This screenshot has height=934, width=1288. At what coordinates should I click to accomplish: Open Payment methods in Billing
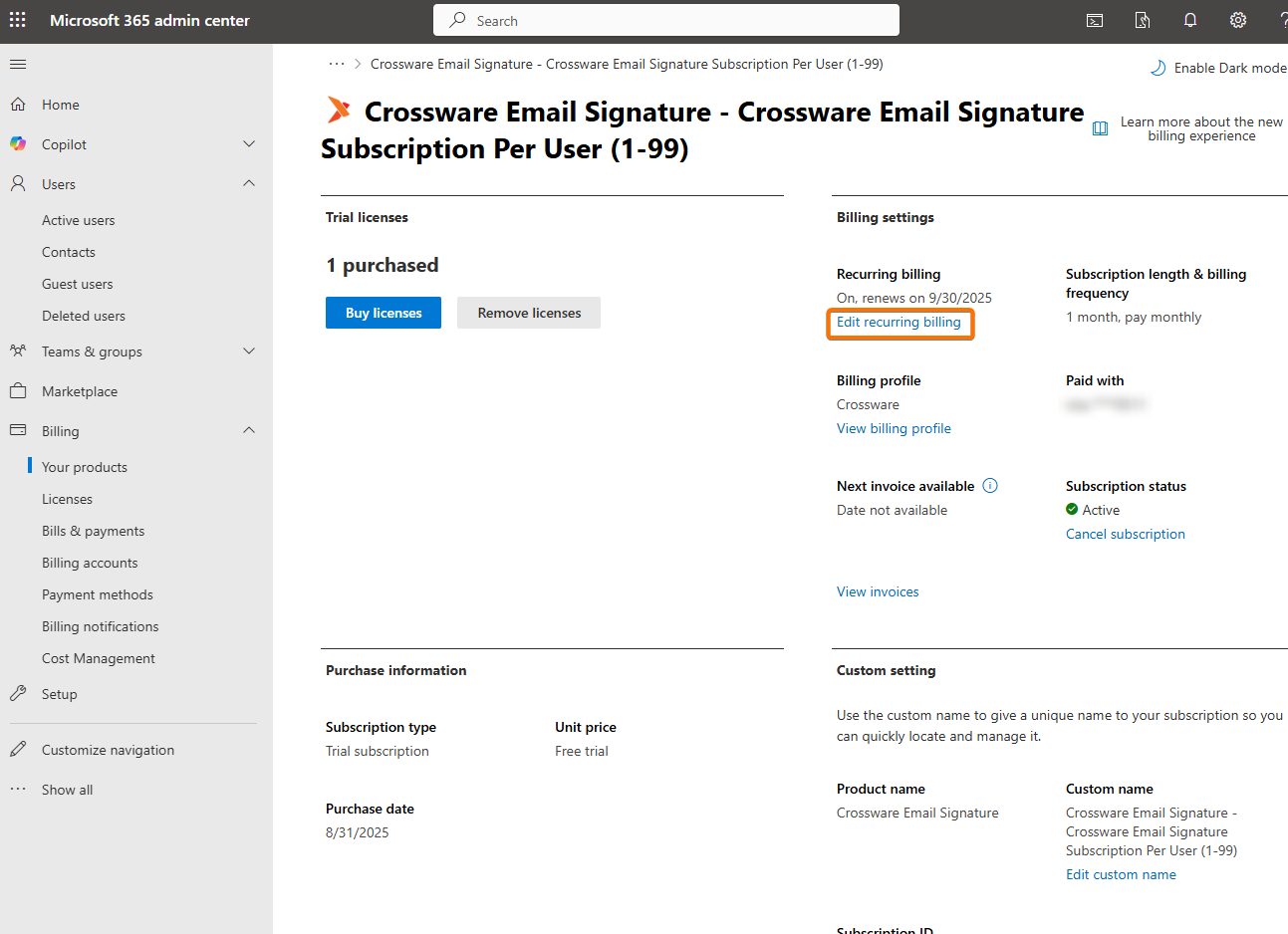coord(98,594)
